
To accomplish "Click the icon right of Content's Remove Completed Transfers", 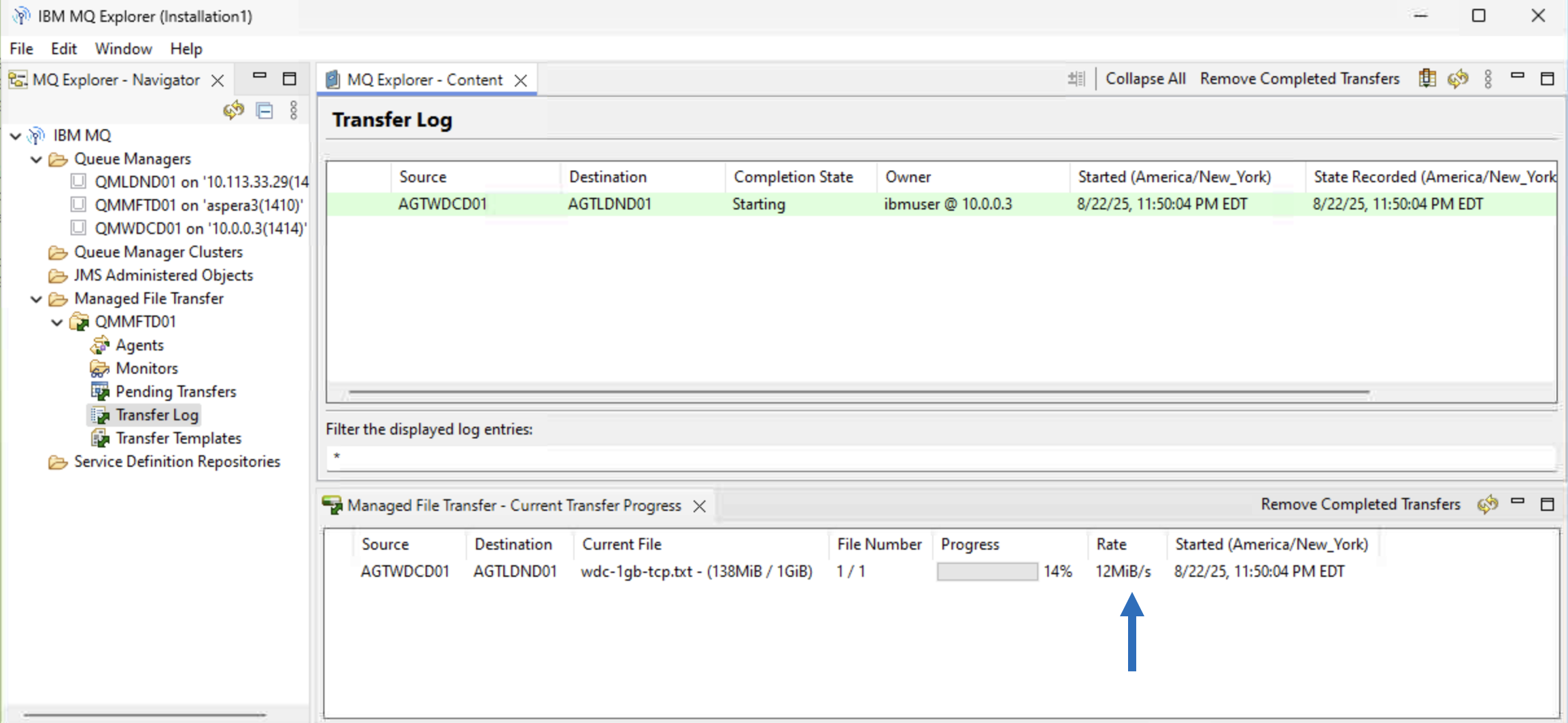I will click(1427, 79).
